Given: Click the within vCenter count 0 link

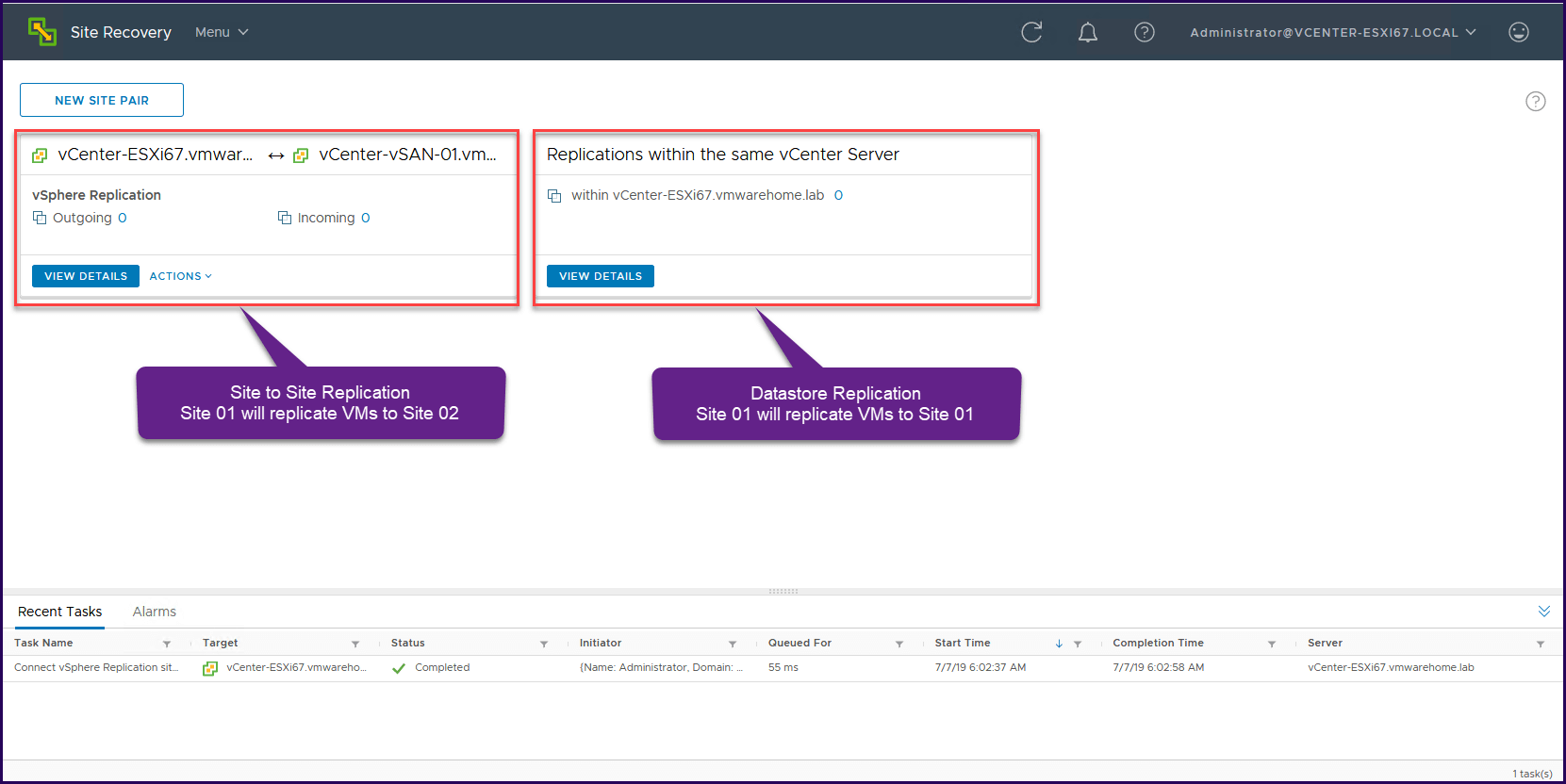Looking at the screenshot, I should click(838, 195).
